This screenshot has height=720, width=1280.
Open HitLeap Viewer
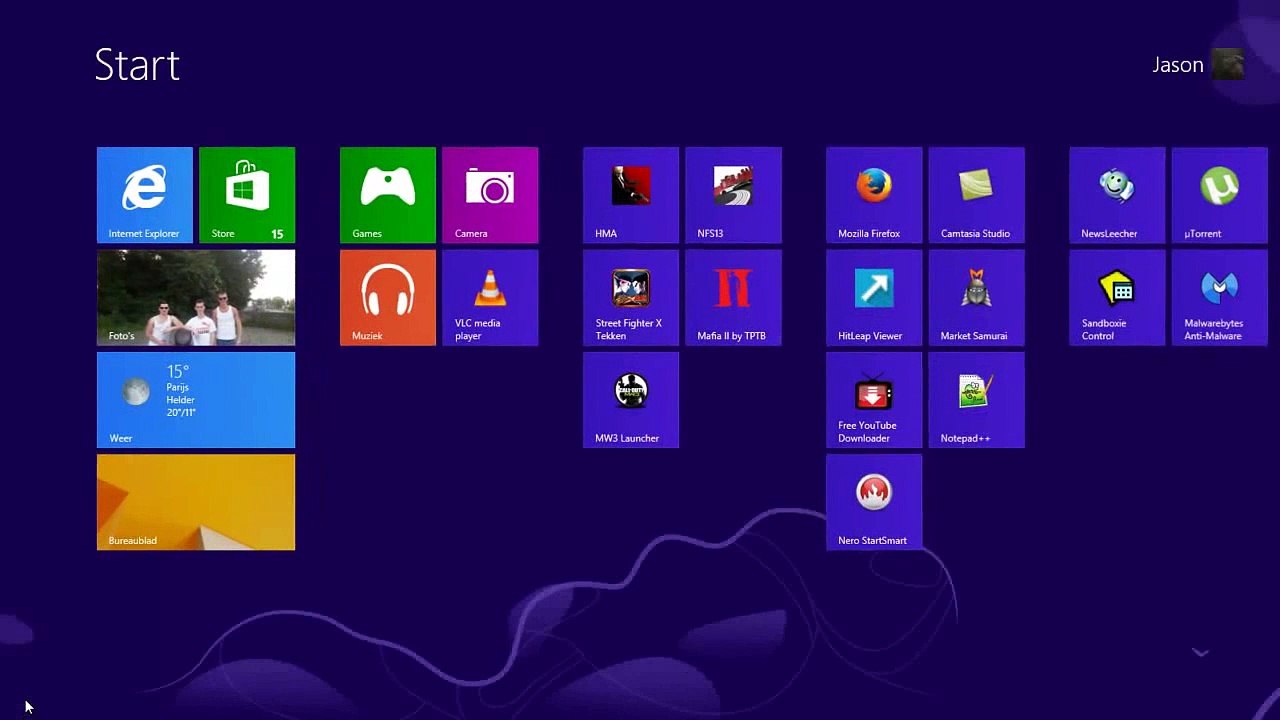coord(874,297)
